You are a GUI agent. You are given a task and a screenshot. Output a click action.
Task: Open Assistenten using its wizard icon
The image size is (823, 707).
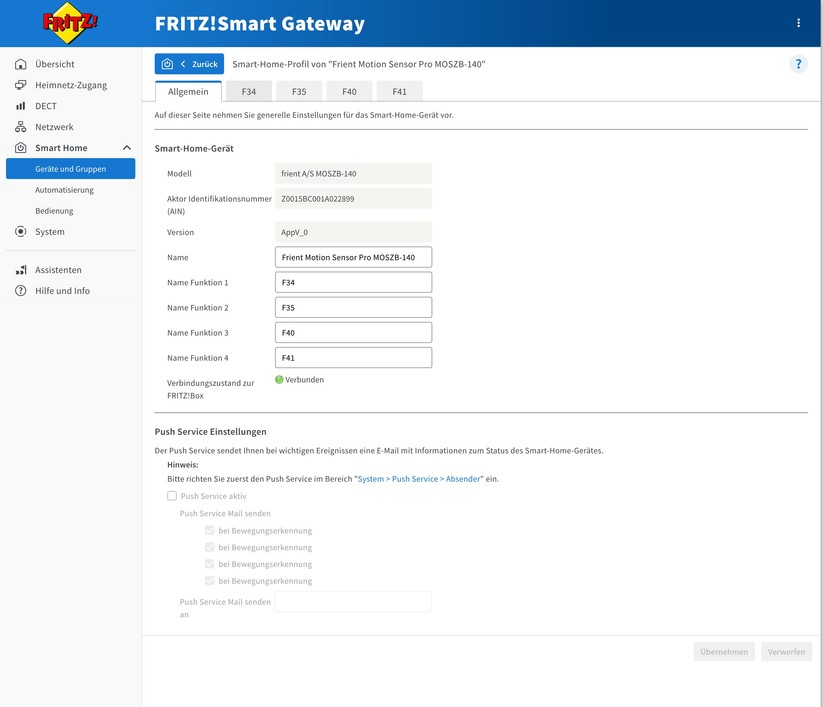click(22, 269)
